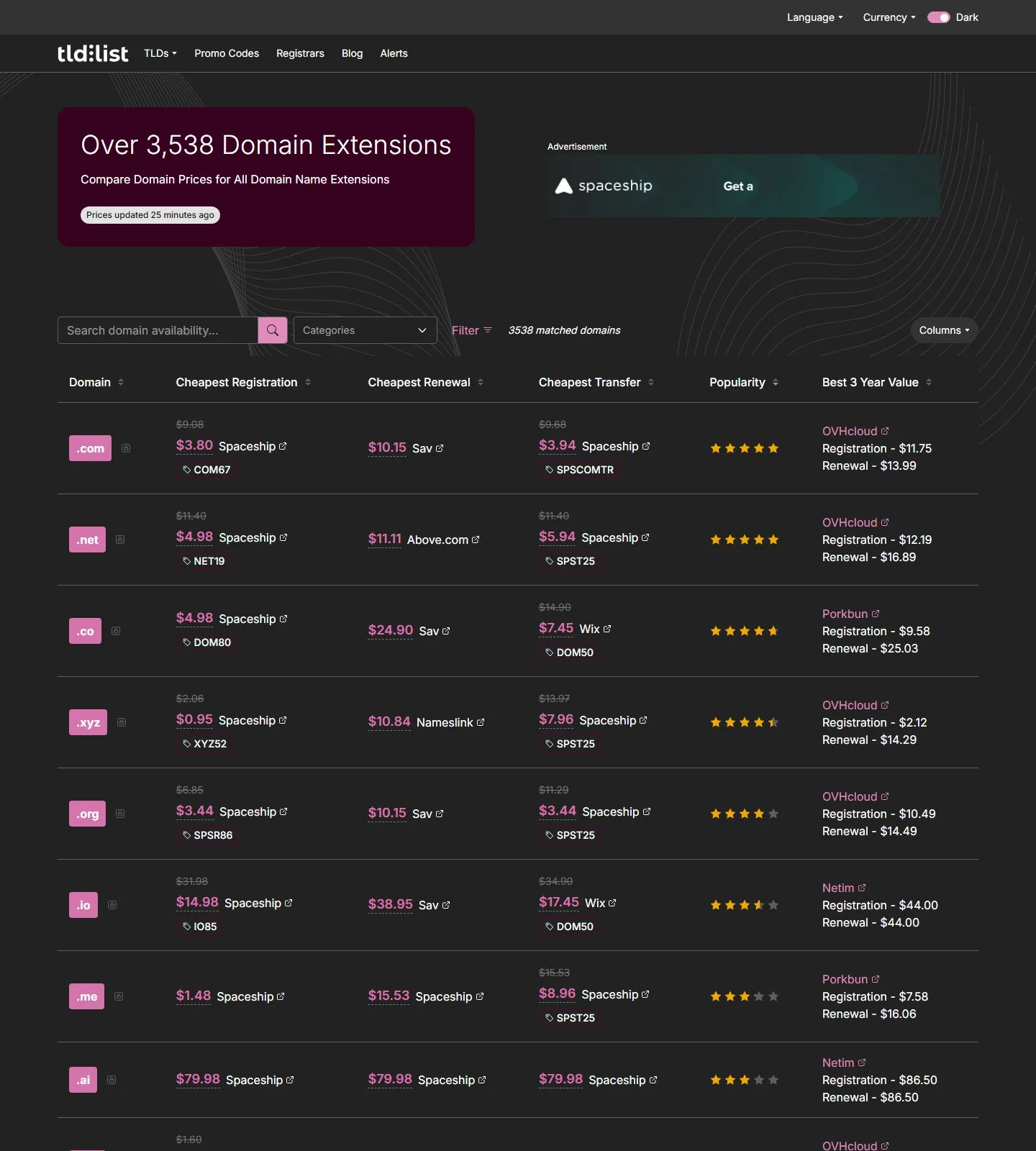
Task: Click sort arrows next to Best 3 Year Value
Action: (929, 382)
